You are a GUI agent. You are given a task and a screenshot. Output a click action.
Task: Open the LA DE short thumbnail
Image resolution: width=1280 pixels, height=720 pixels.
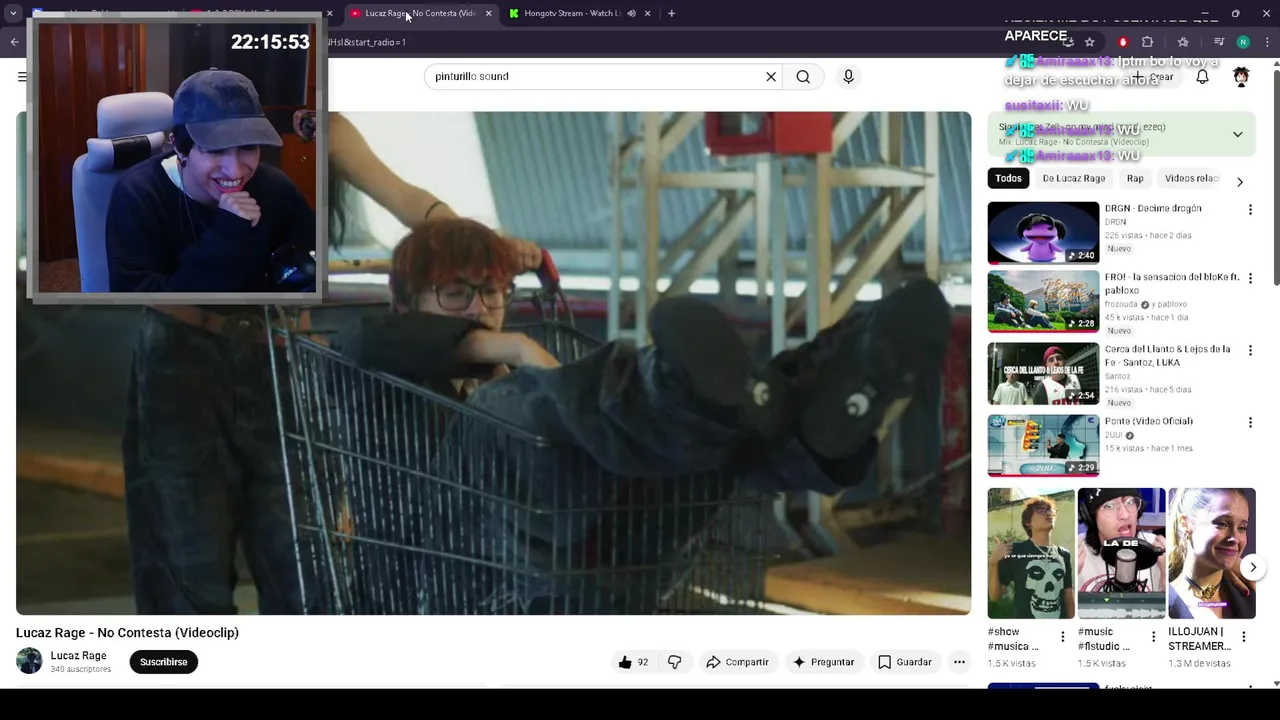[1121, 554]
